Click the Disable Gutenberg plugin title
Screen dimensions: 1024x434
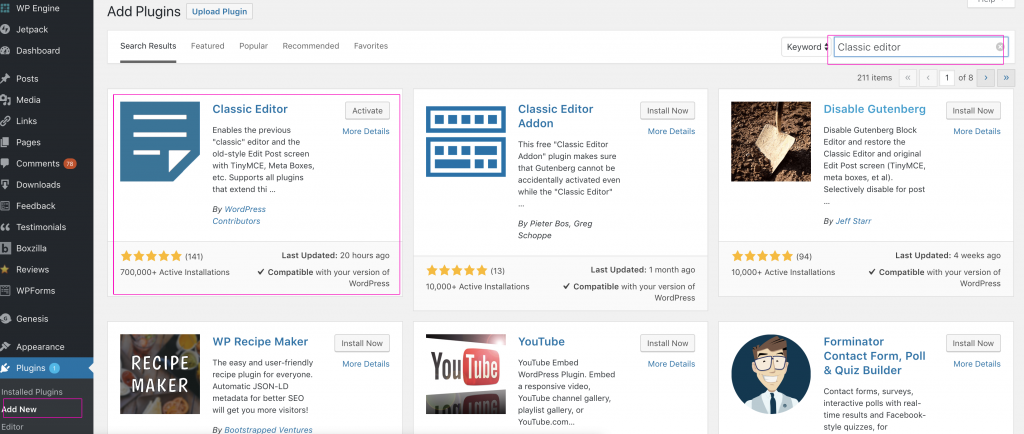point(874,109)
